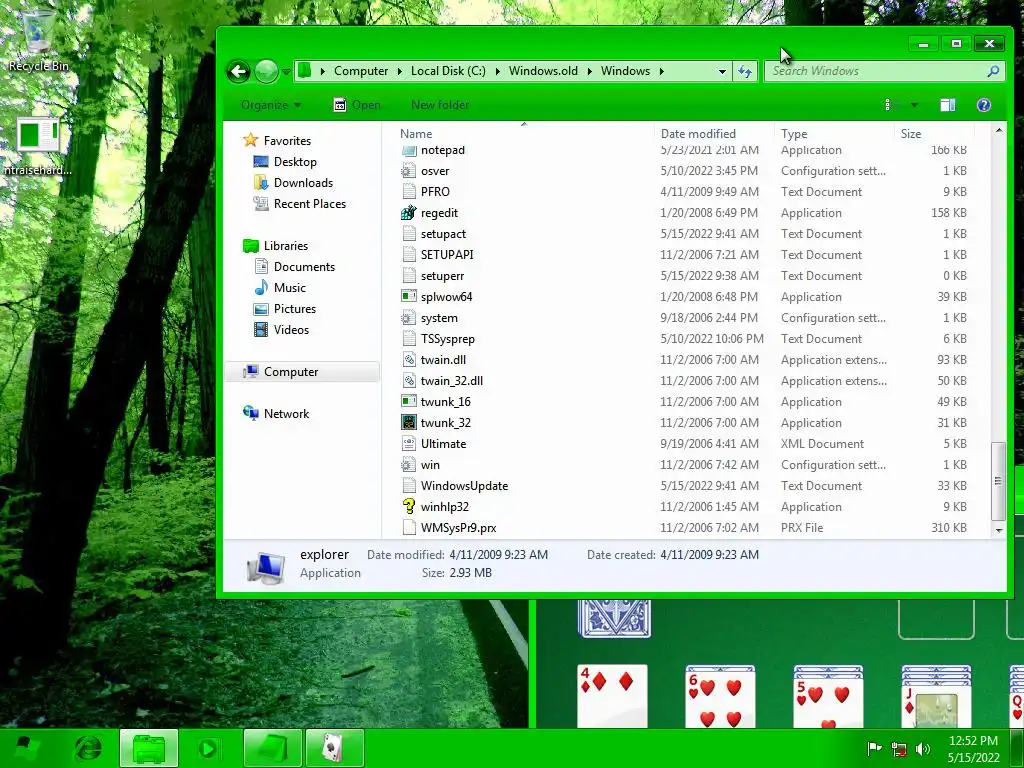1024x768 pixels.
Task: Toggle the preview pane icon
Action: [948, 105]
